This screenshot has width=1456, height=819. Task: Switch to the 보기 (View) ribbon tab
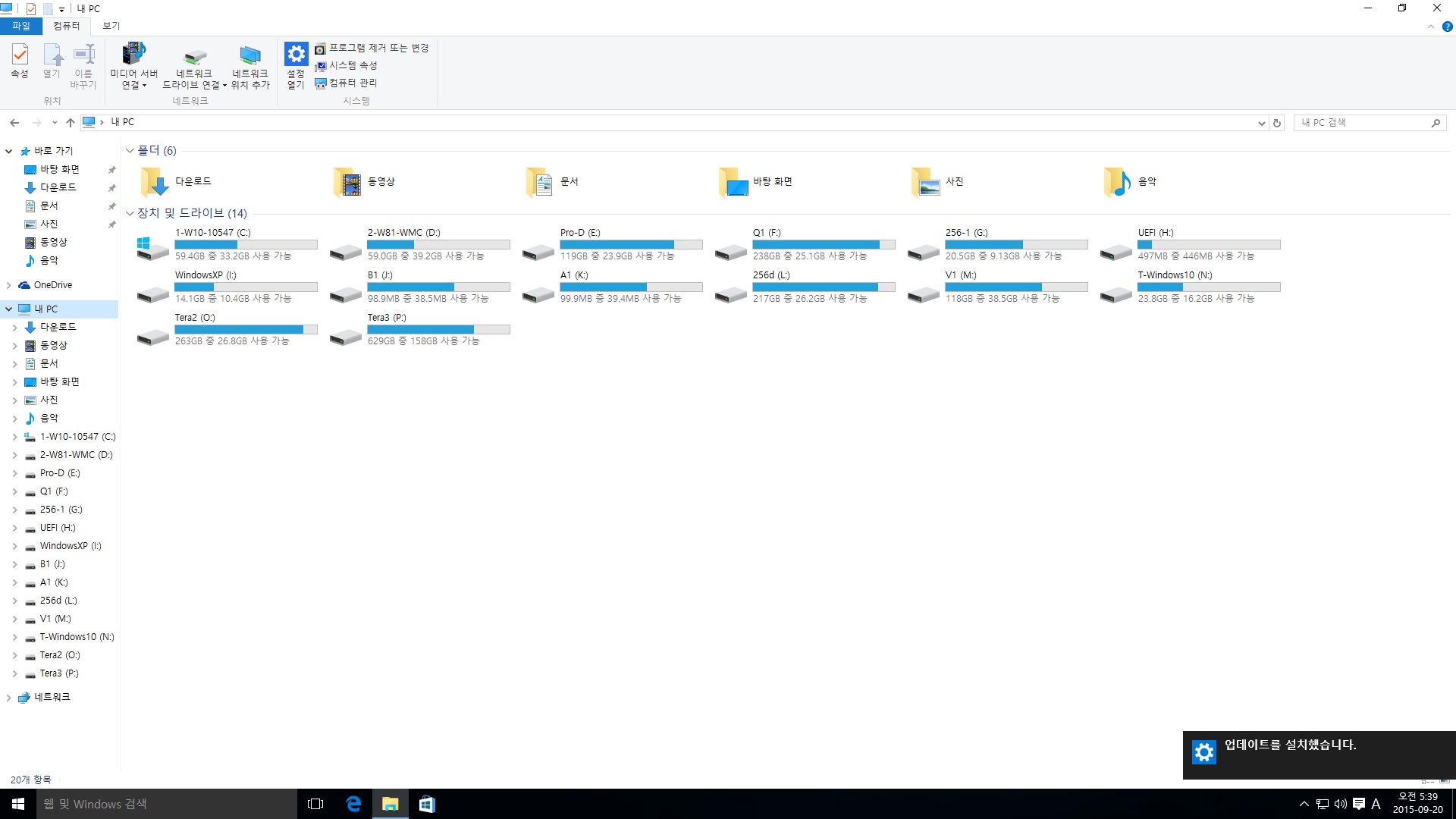click(111, 26)
